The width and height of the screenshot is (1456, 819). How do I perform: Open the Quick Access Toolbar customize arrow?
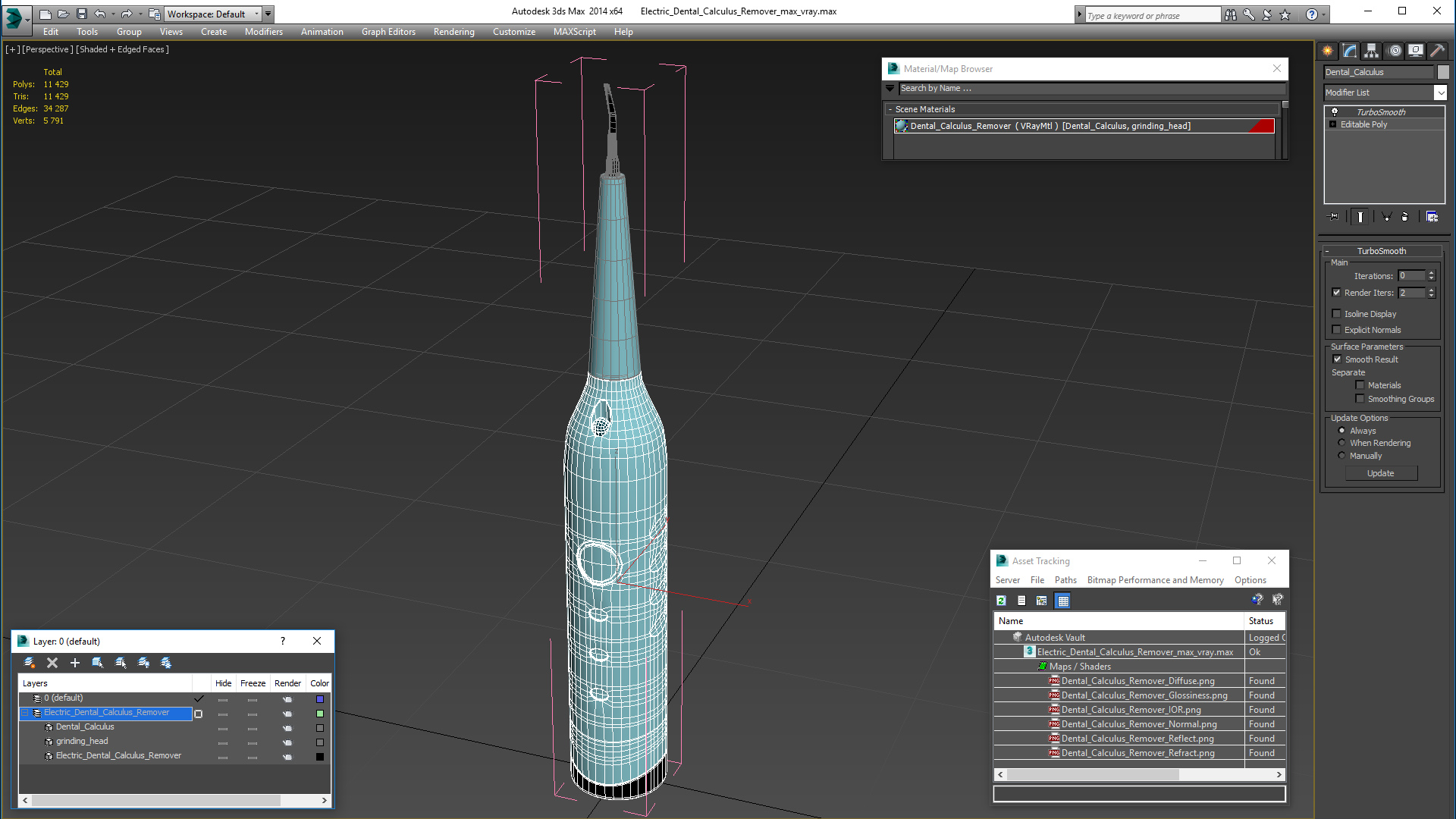point(268,14)
